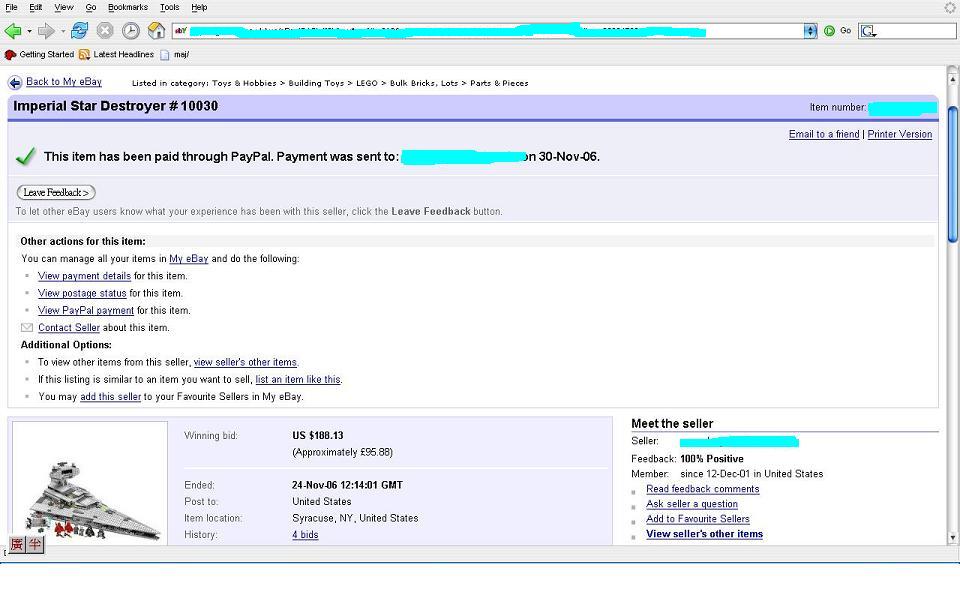The image size is (960, 600).
Task: Go to the Home page icon
Action: 156,29
